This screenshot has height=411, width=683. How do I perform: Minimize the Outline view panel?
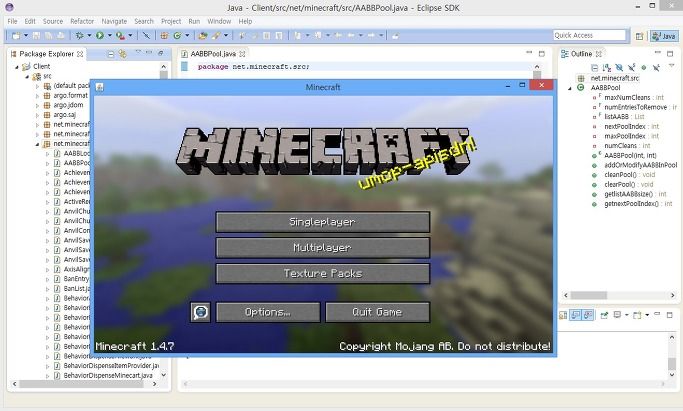coord(658,53)
